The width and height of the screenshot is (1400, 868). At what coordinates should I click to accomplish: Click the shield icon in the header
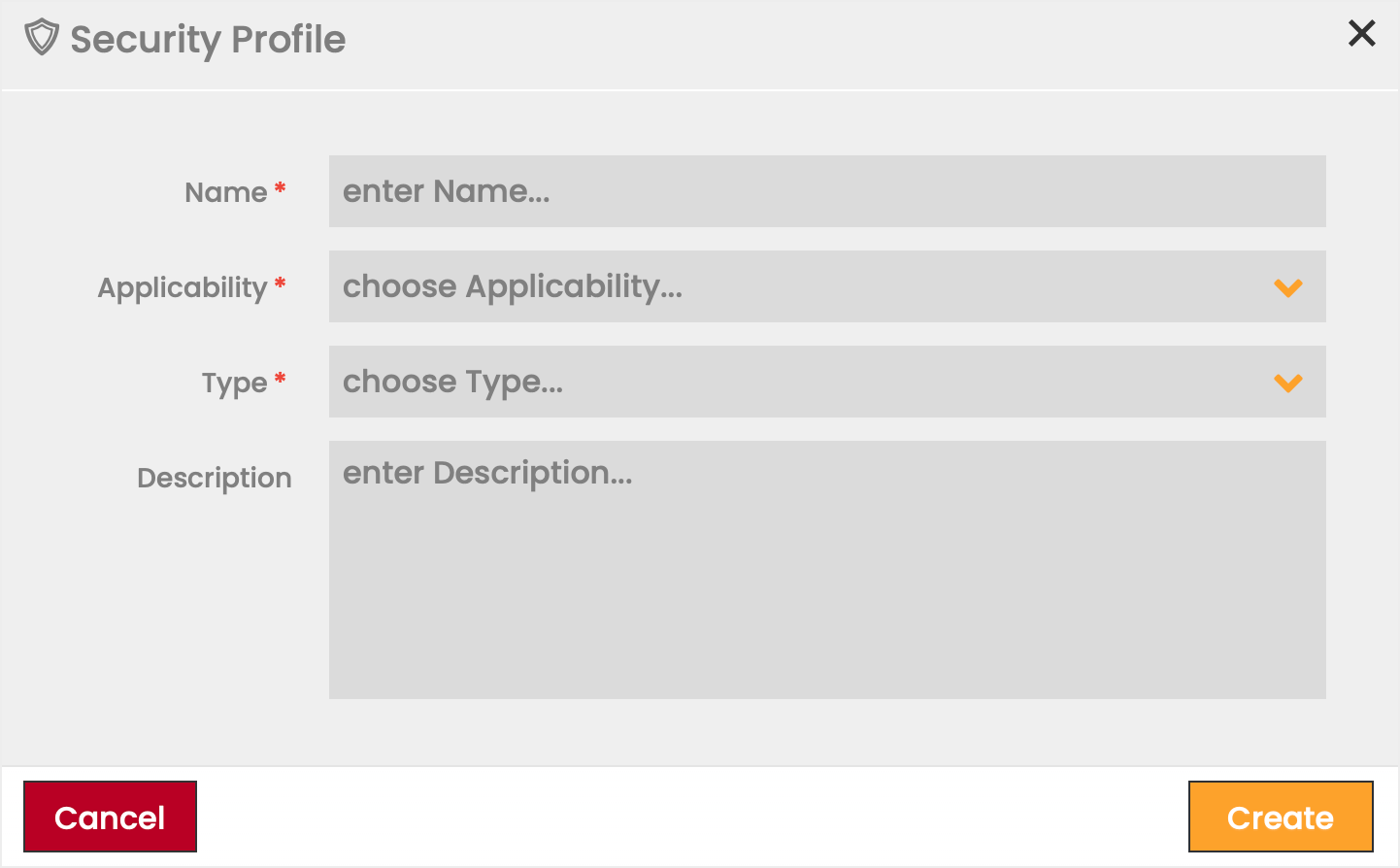pos(42,38)
